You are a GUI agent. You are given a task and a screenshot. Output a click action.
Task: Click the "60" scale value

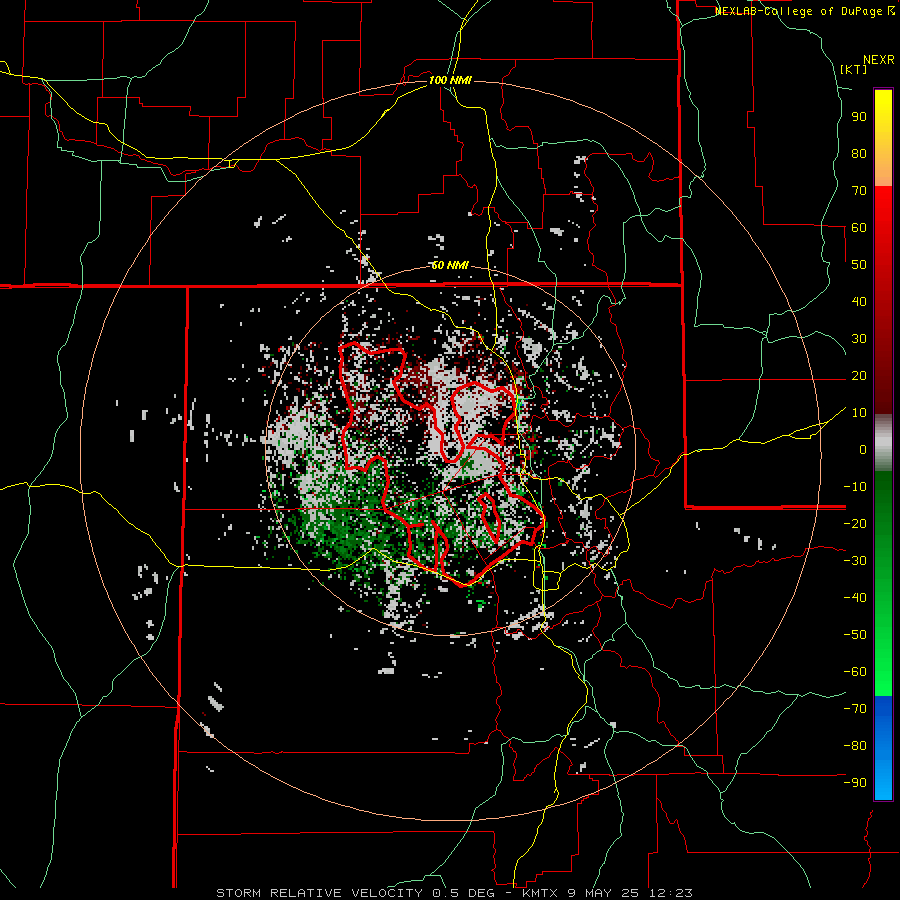click(859, 228)
